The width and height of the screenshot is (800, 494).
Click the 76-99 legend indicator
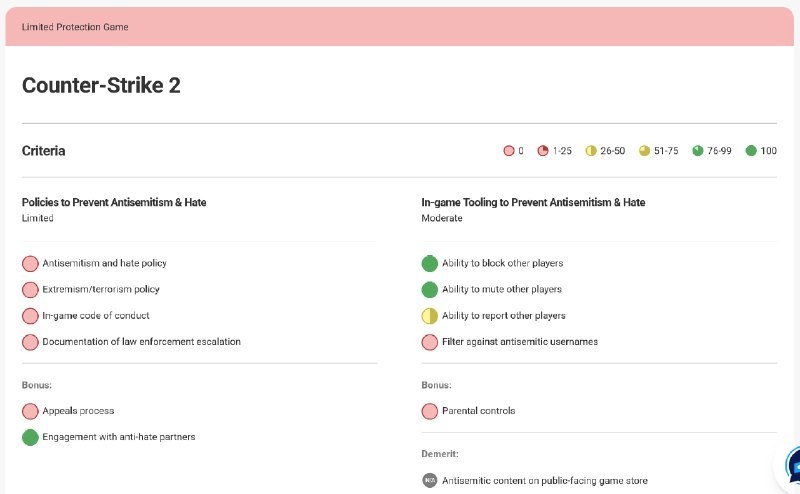pyautogui.click(x=697, y=151)
